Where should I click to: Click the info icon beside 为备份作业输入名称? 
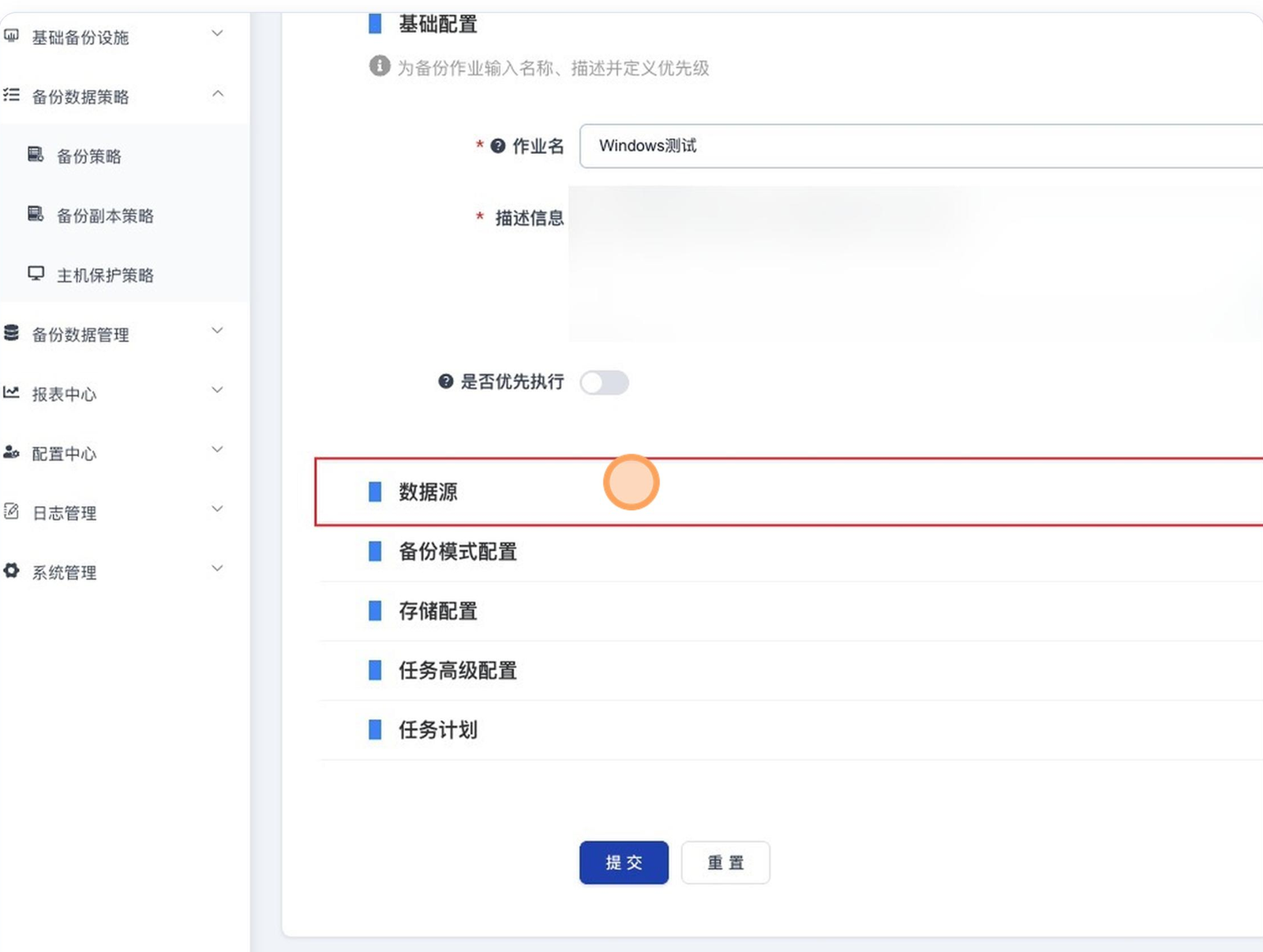pos(380,66)
